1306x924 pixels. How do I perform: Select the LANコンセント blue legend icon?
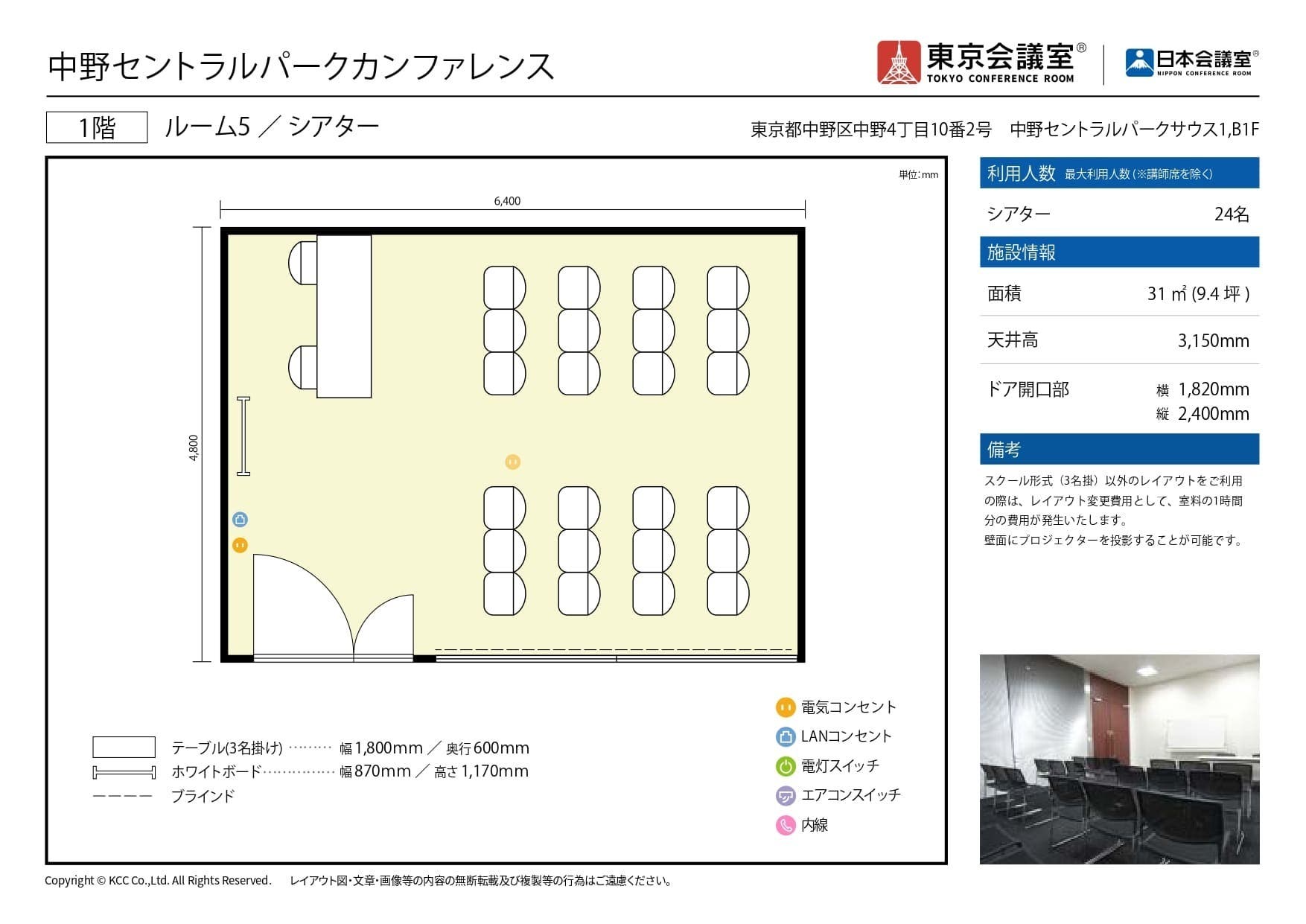tap(785, 737)
